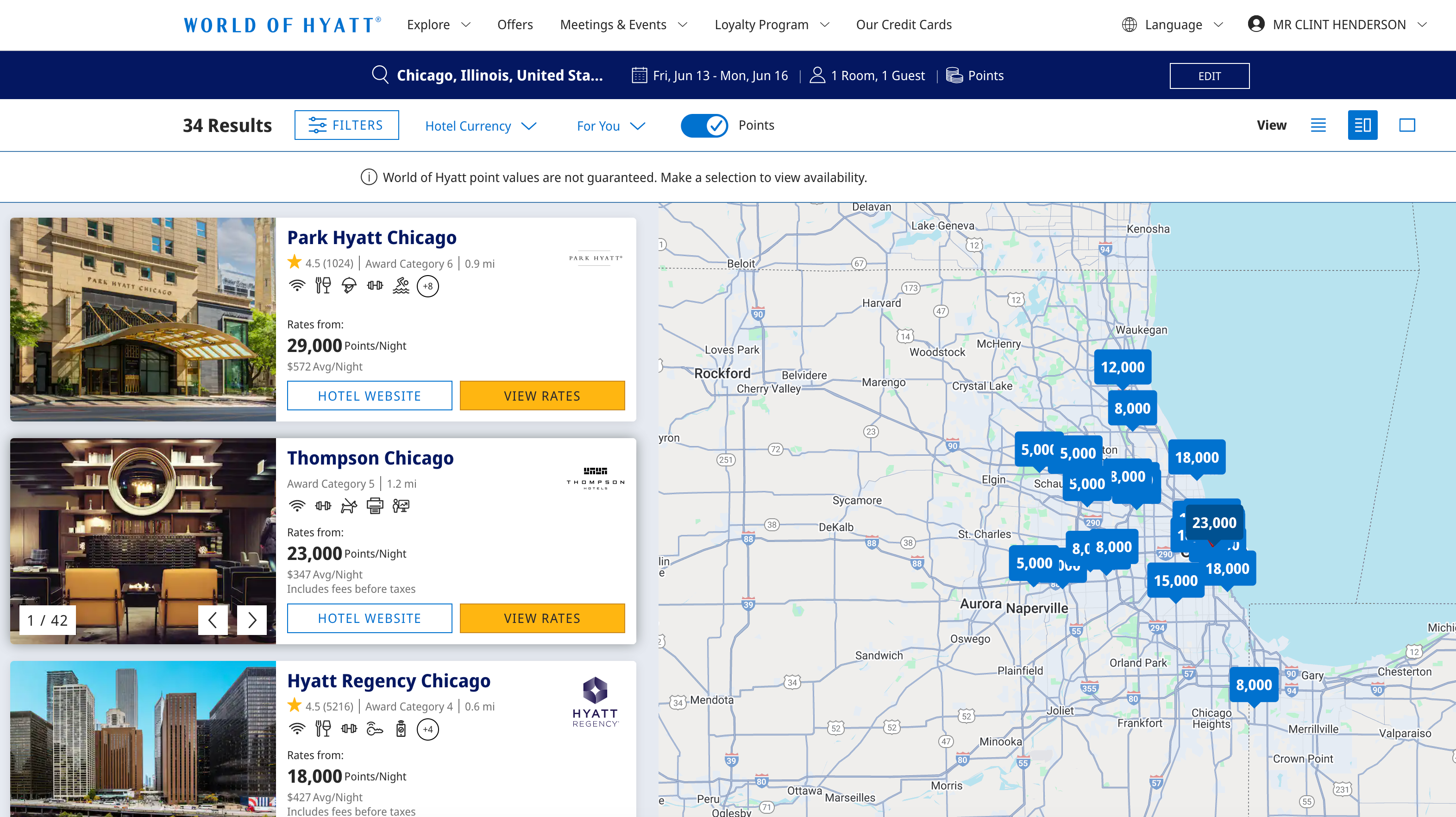Image resolution: width=1456 pixels, height=817 pixels.
Task: Open the Loyalty Program menu
Action: (772, 24)
